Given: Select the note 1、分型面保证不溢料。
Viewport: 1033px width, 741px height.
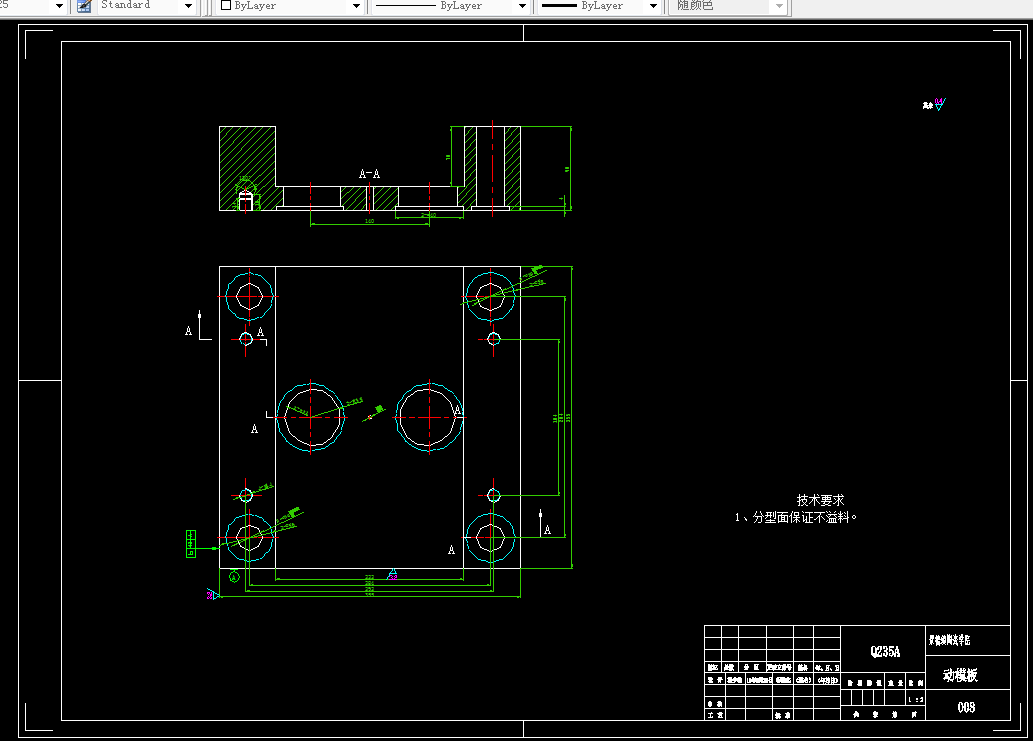Looking at the screenshot, I should (796, 518).
